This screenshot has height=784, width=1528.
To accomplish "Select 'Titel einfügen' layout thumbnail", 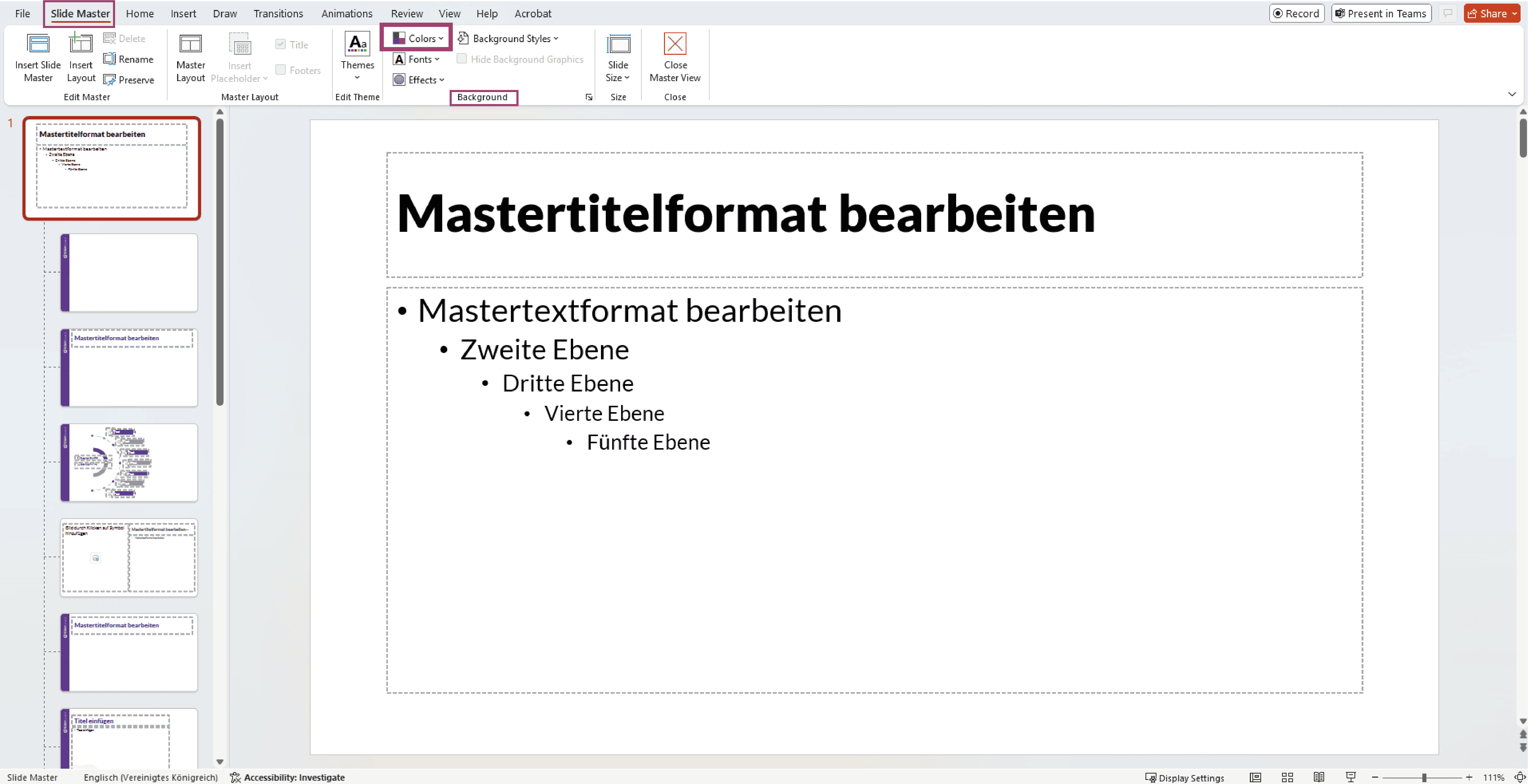I will click(x=129, y=738).
